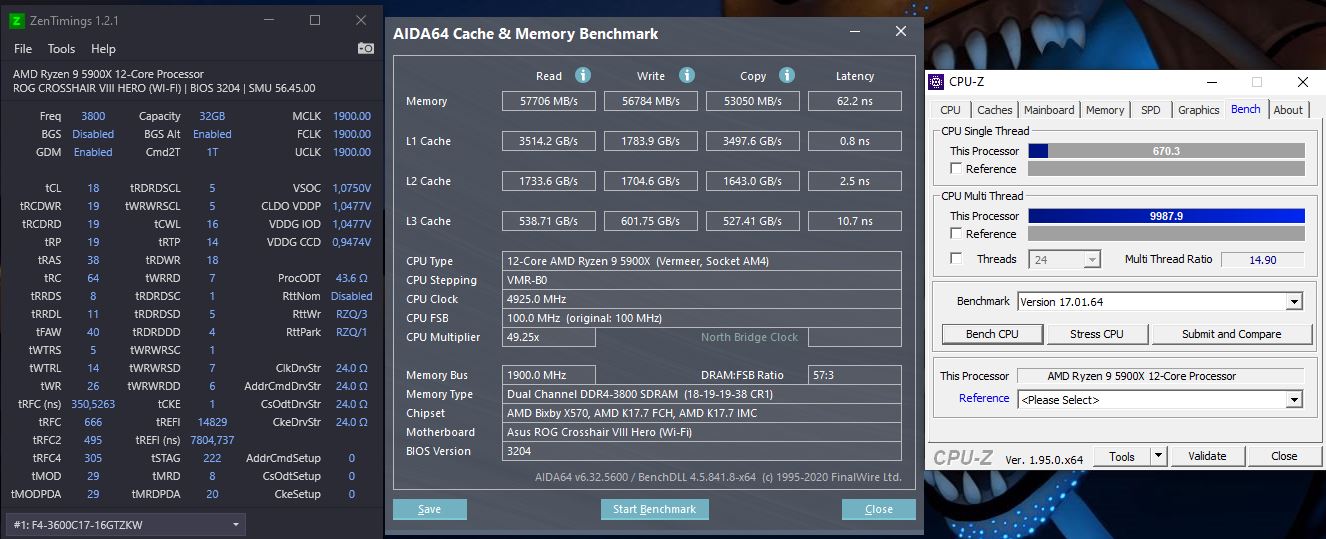The height and width of the screenshot is (539, 1326).
Task: Click the ZenTimings green Z app icon
Action: click(16, 20)
